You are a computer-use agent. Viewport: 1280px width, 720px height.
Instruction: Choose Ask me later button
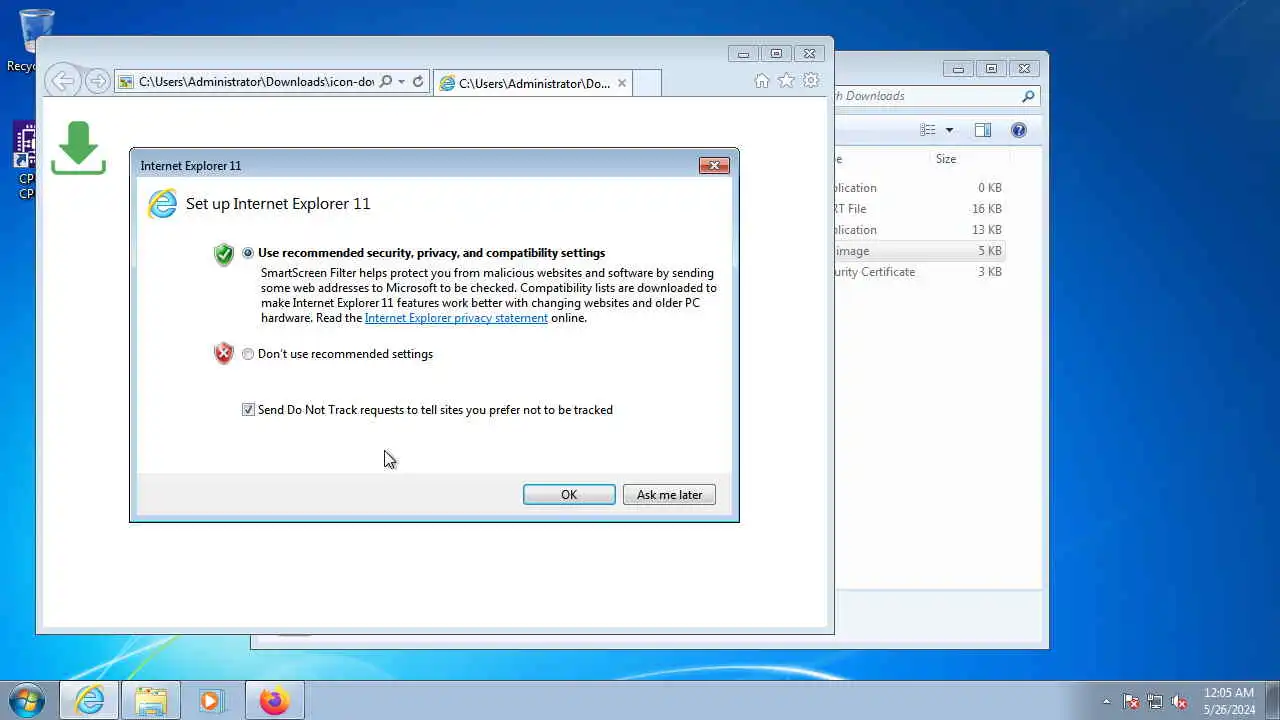[669, 495]
